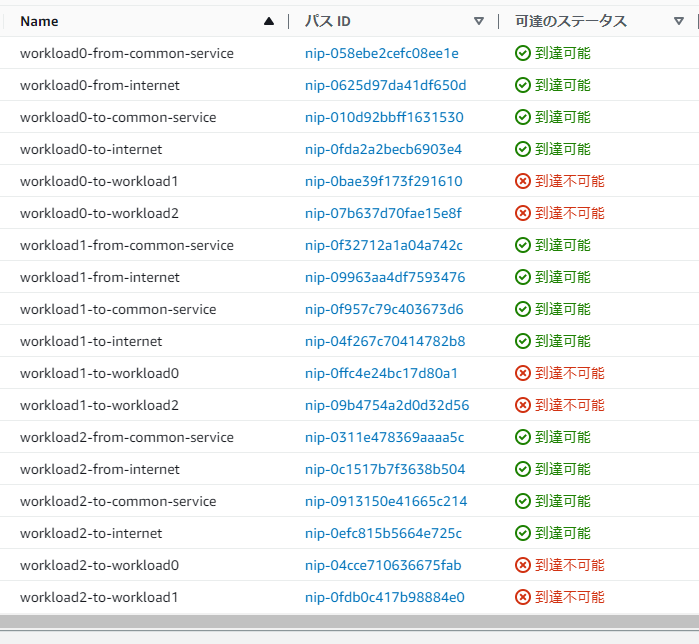
Task: Sort by パス ID column arrow
Action: point(479,21)
